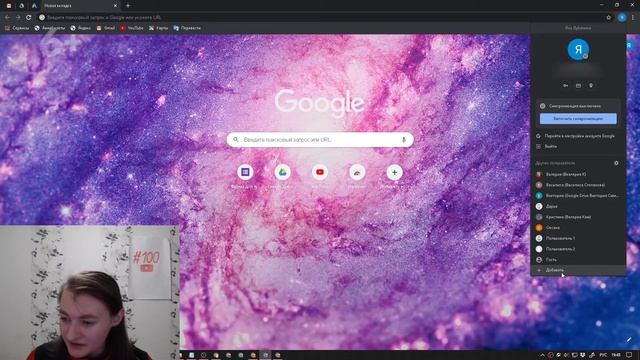Screen dimensions: 640x360
Task: Switch to the pinned Google Drive tab
Action: pos(22,6)
